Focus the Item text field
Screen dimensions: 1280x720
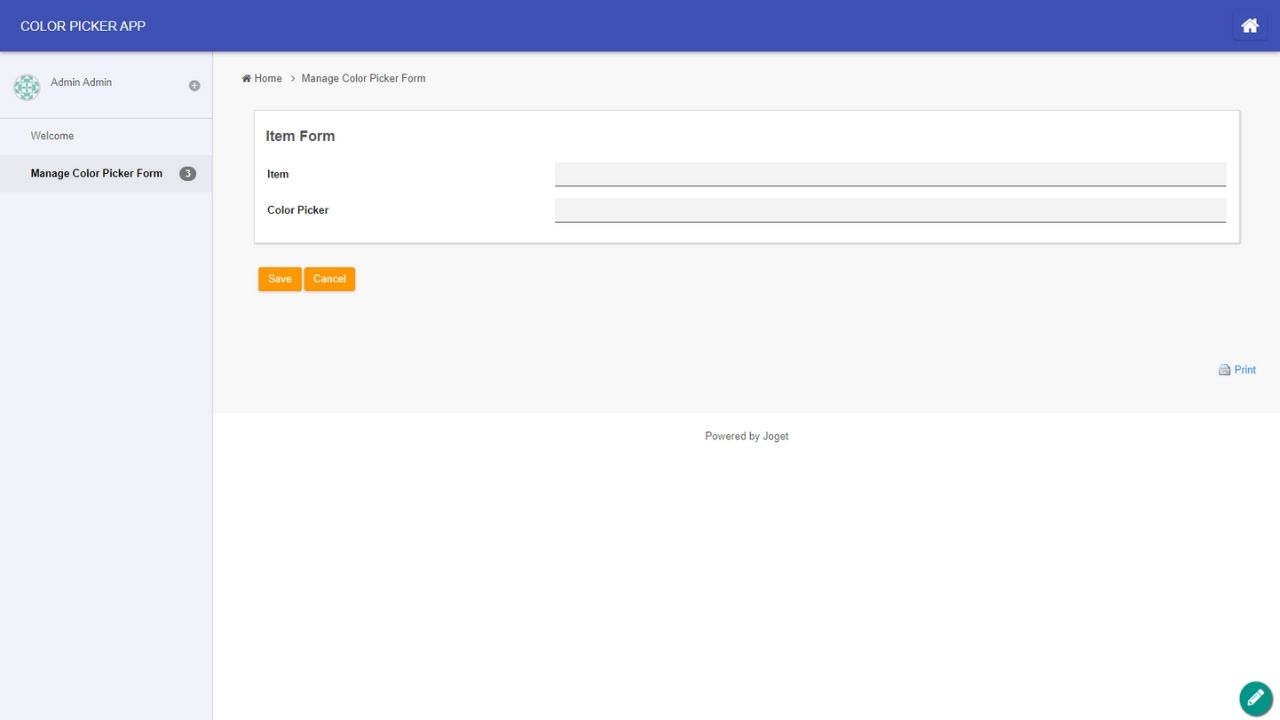[x=890, y=174]
